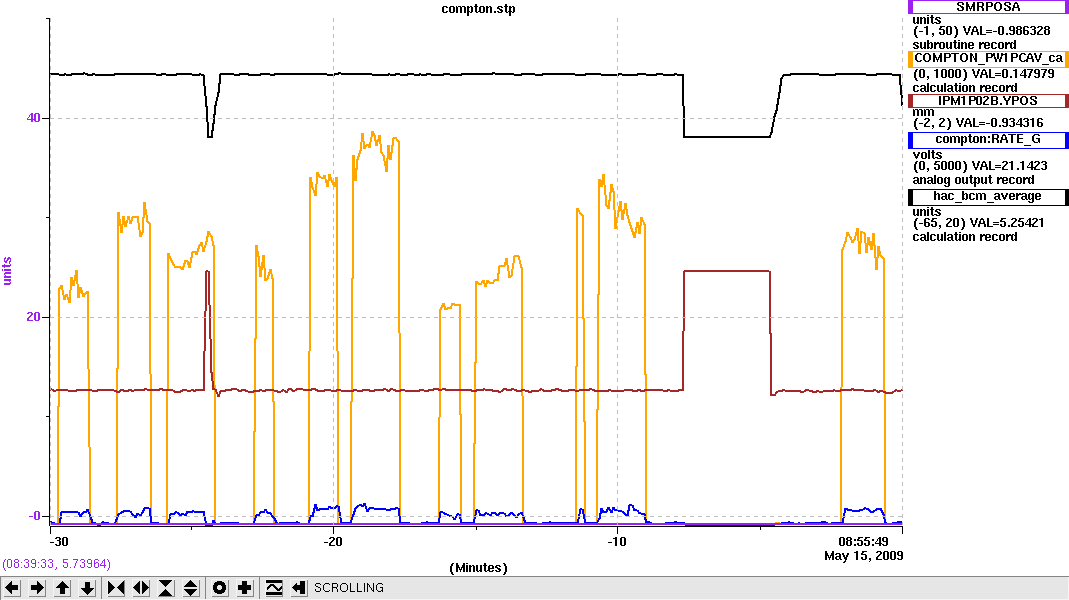Click the 'volts' units label under compton:RATE_G
Screen dimensions: 1069x600
(927, 155)
